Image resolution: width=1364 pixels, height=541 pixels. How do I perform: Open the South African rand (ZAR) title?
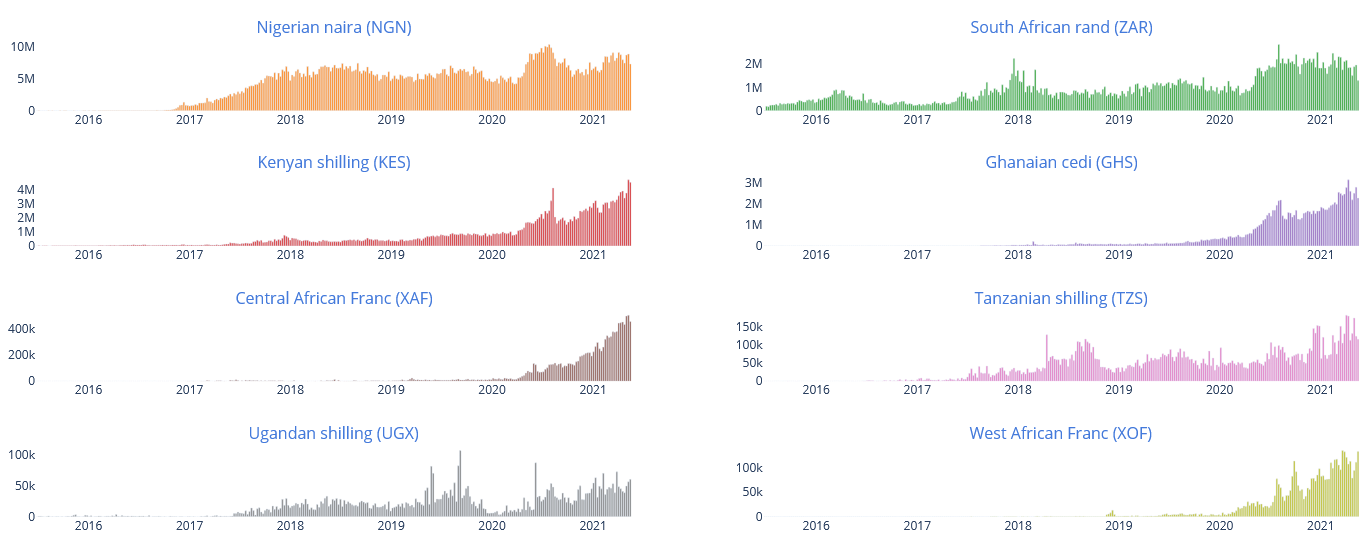click(x=1061, y=27)
